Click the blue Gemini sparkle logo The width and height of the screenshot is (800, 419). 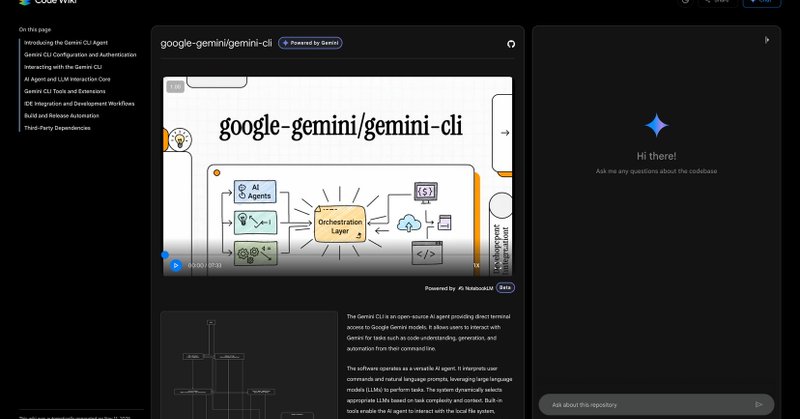(656, 125)
